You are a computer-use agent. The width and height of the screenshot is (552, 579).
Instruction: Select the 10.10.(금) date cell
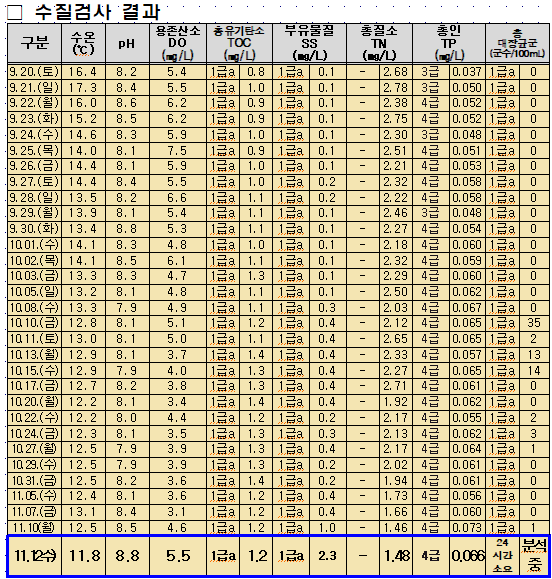(34, 323)
